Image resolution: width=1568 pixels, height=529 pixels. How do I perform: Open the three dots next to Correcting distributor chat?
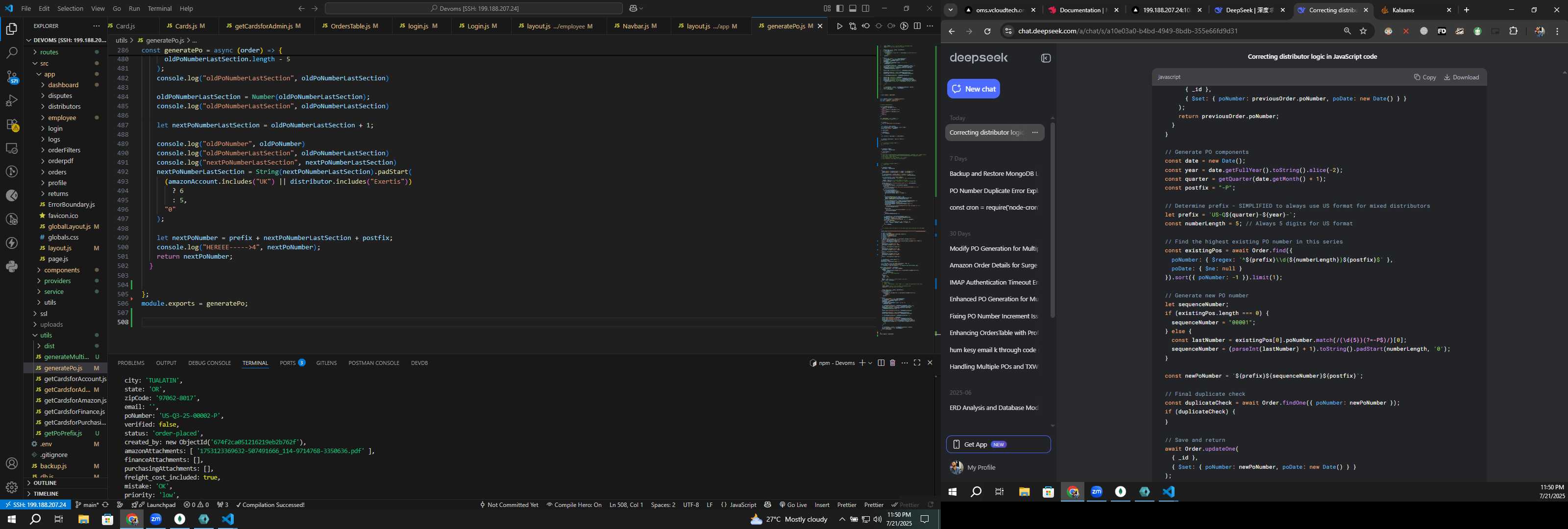tap(1035, 133)
